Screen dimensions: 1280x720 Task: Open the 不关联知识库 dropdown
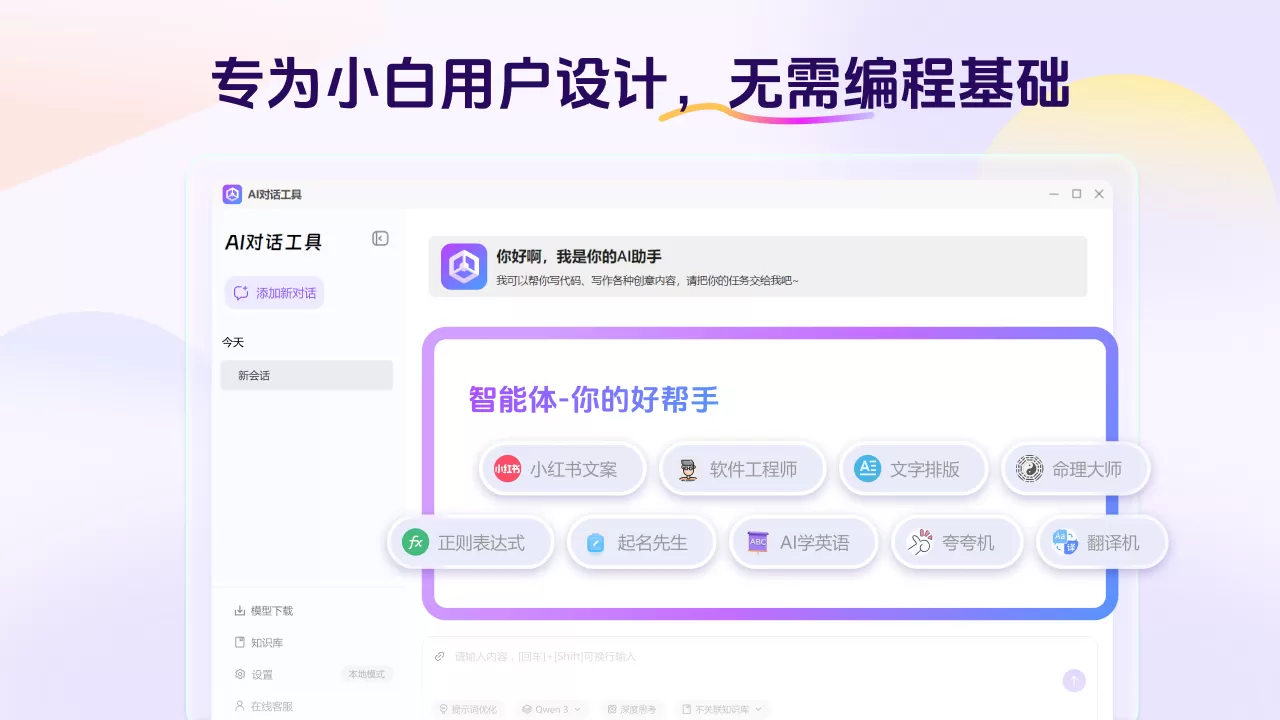click(x=722, y=709)
